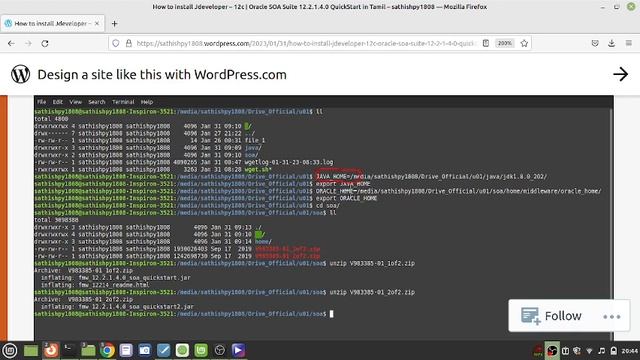Click the Follow button
The image size is (640, 360).
[x=551, y=316]
